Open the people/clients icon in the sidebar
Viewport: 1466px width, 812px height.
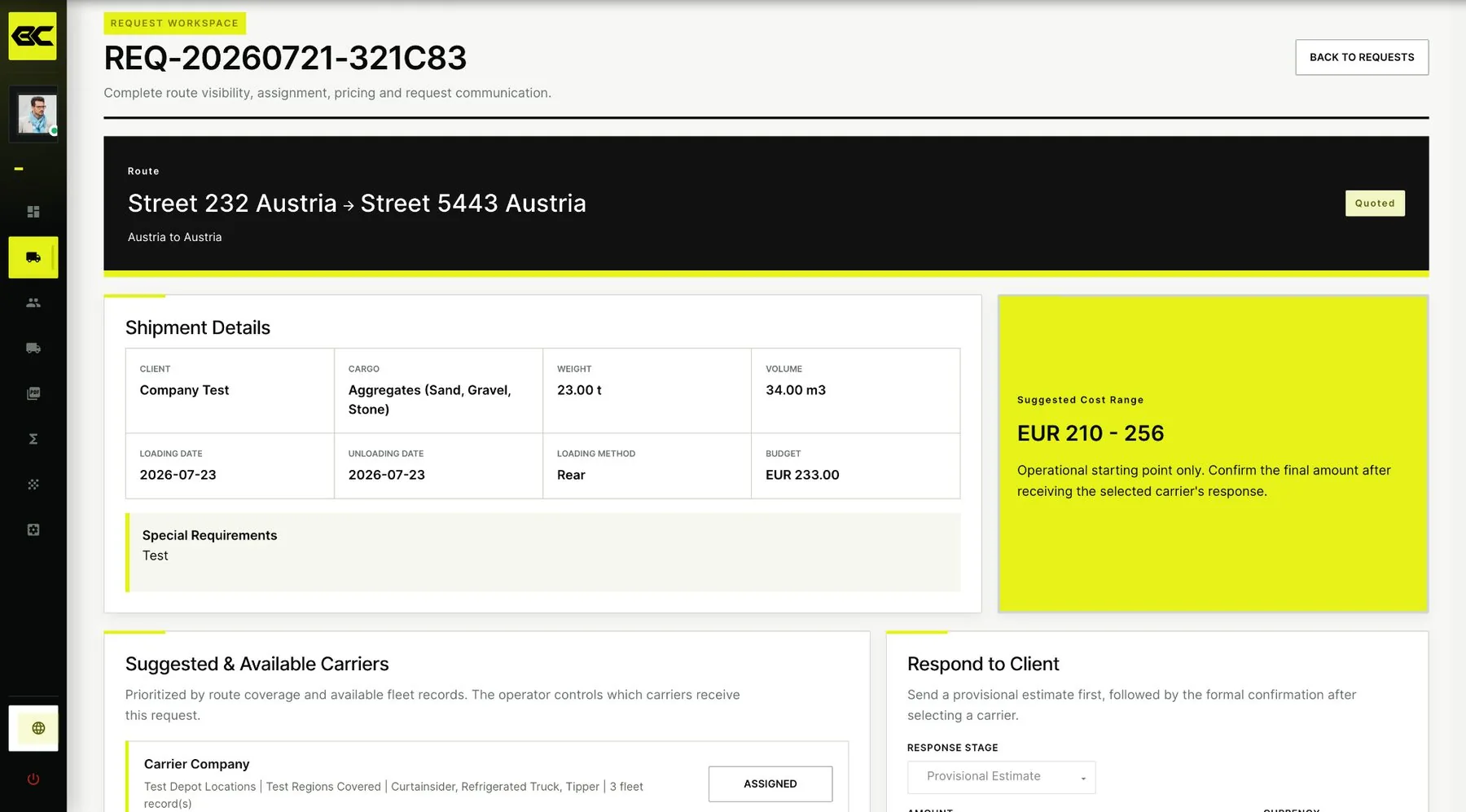coord(33,303)
